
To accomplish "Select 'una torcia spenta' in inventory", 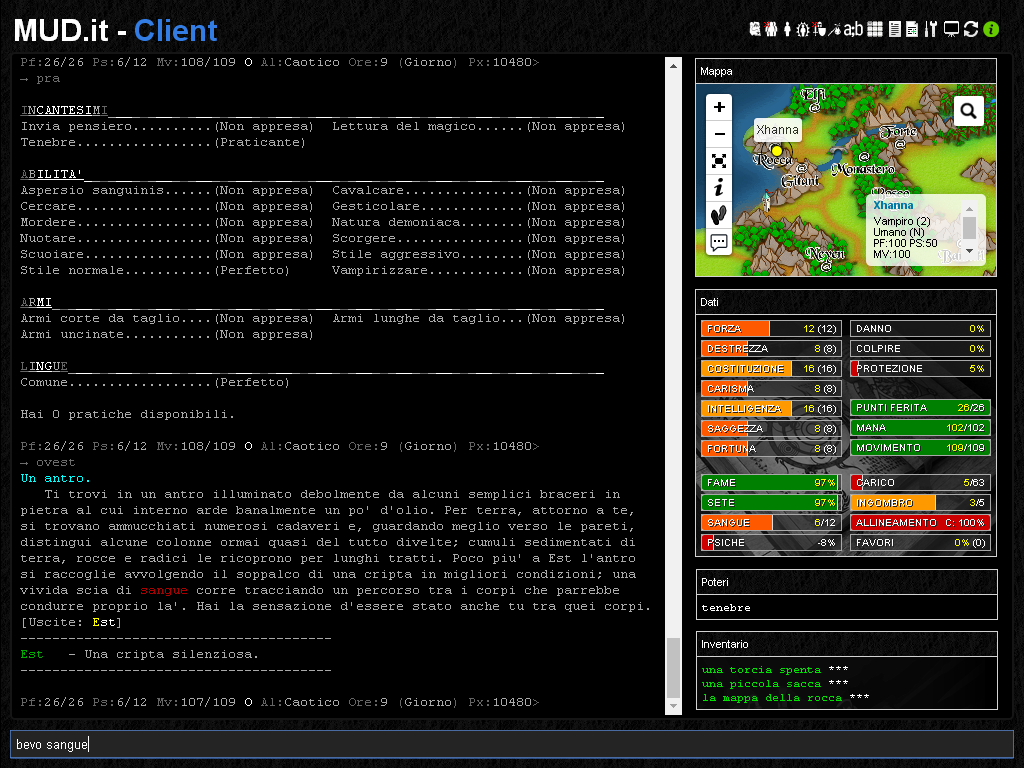I will 761,670.
